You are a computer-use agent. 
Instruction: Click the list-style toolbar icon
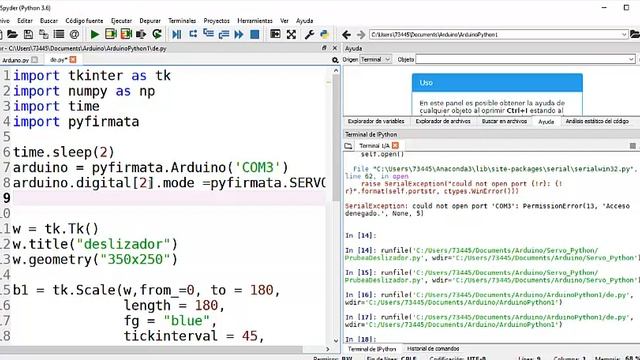[59, 34]
